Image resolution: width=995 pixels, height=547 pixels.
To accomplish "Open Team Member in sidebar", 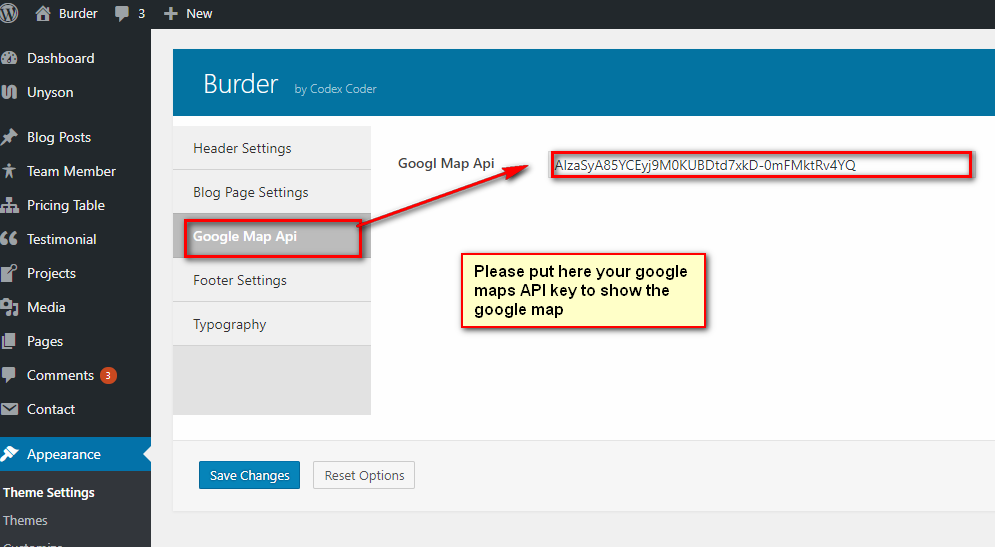I will [71, 171].
